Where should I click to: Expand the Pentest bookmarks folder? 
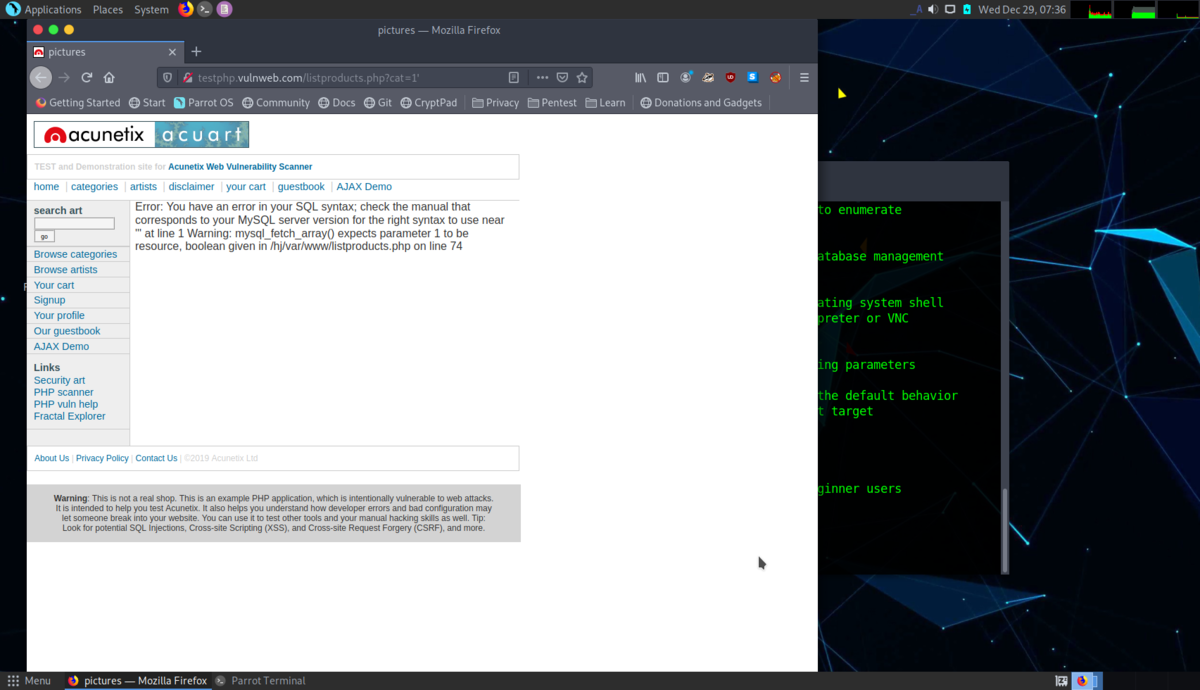(x=552, y=102)
